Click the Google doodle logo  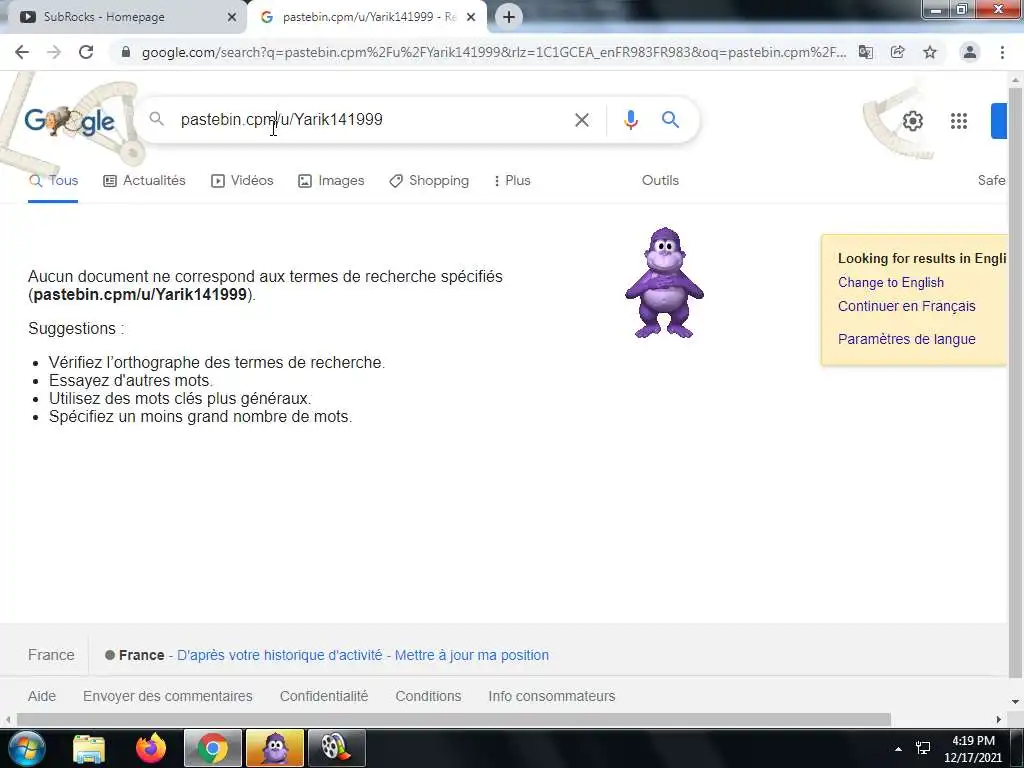[x=71, y=121]
